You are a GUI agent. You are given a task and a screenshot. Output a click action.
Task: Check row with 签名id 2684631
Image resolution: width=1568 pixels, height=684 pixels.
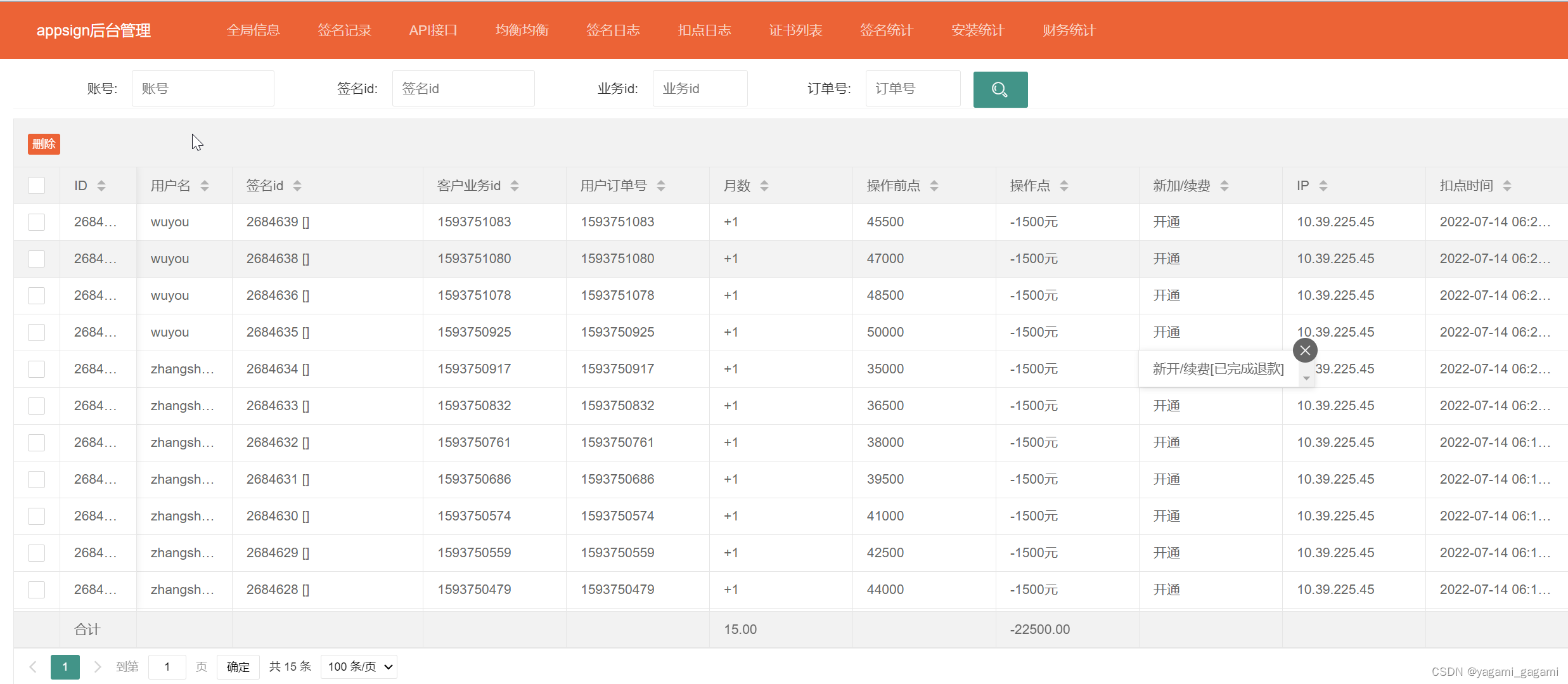click(37, 479)
